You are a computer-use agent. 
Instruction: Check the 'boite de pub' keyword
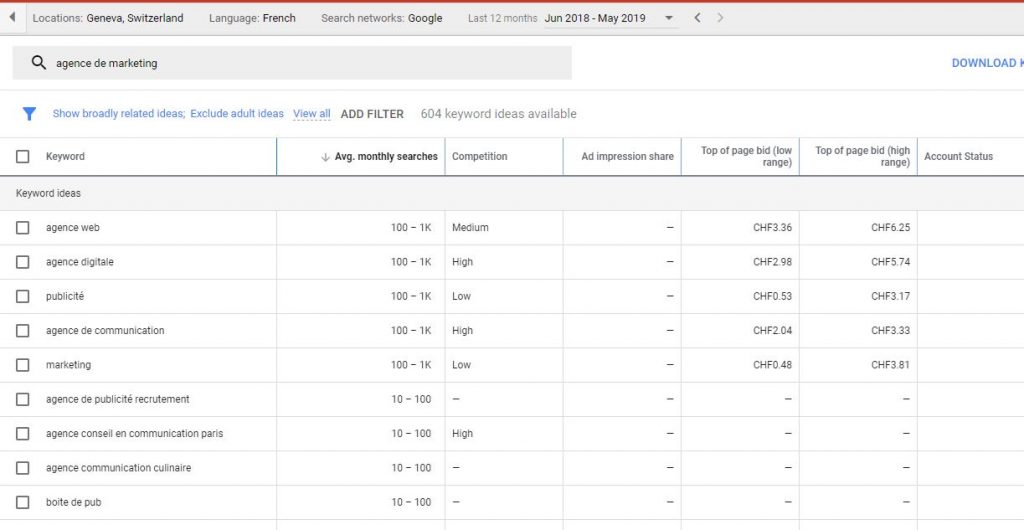[x=23, y=502]
